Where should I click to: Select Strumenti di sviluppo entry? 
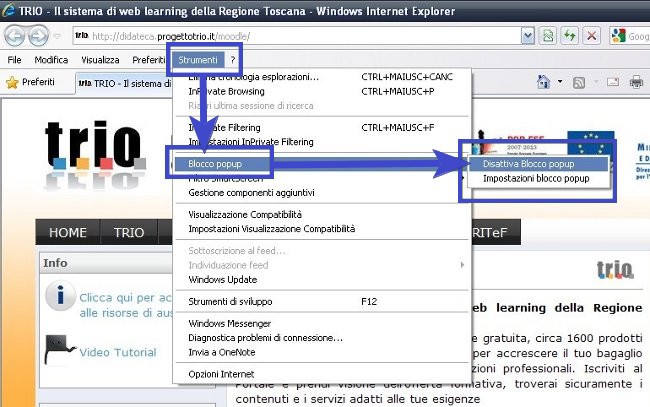click(322, 302)
